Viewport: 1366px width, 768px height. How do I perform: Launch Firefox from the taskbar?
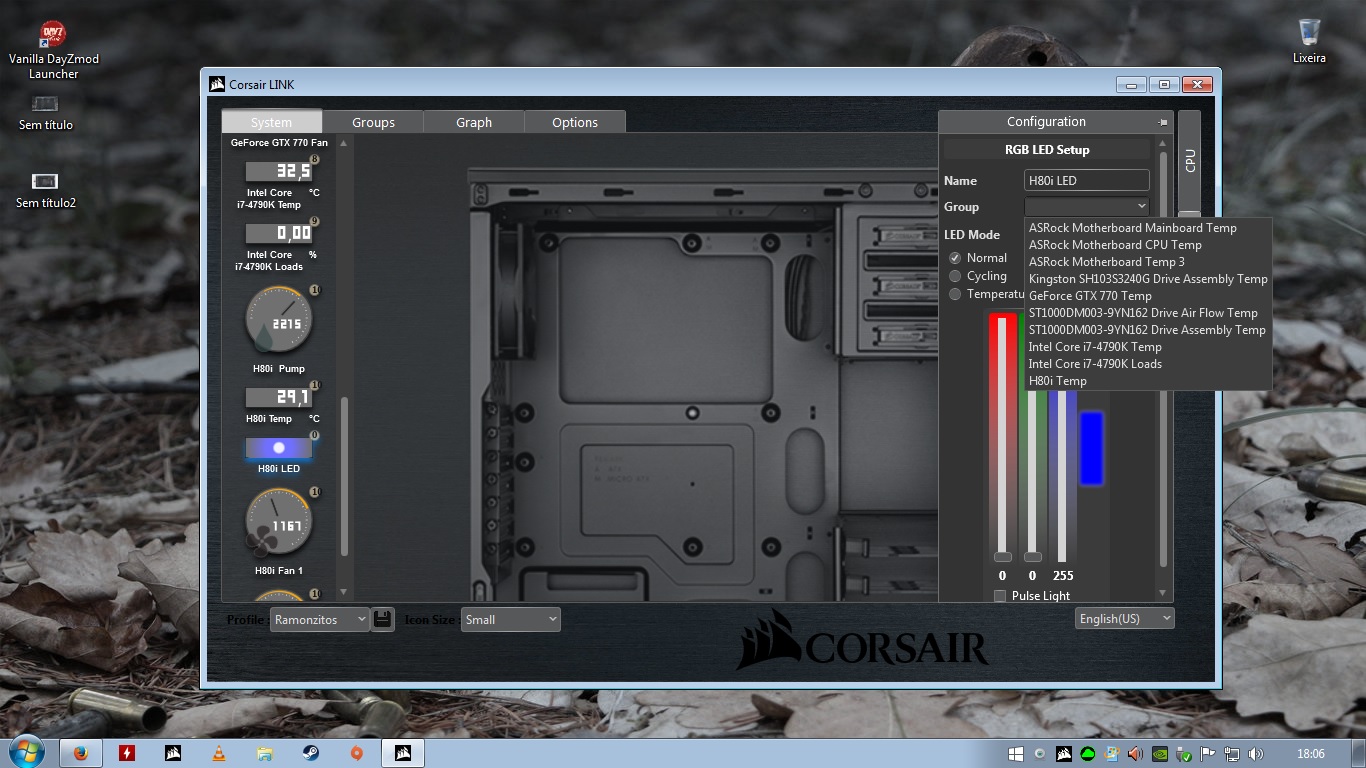tap(81, 753)
